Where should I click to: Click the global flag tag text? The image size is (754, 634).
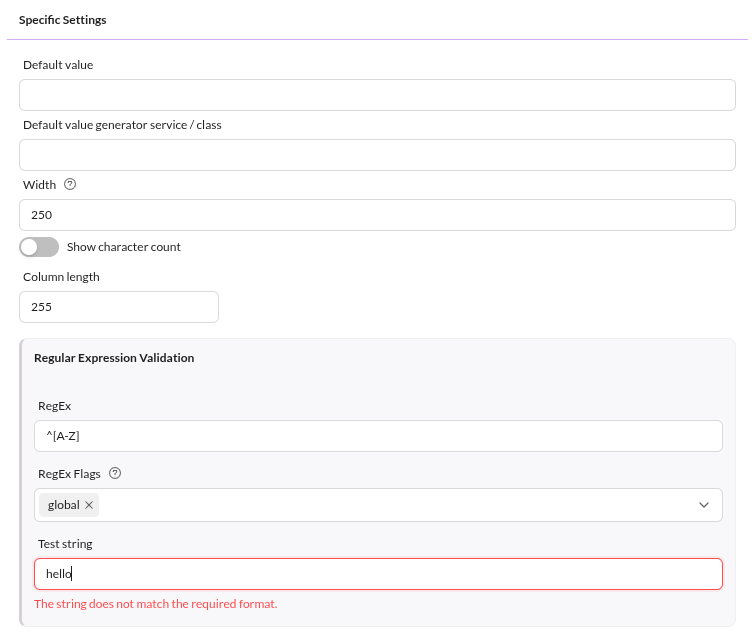tap(63, 505)
